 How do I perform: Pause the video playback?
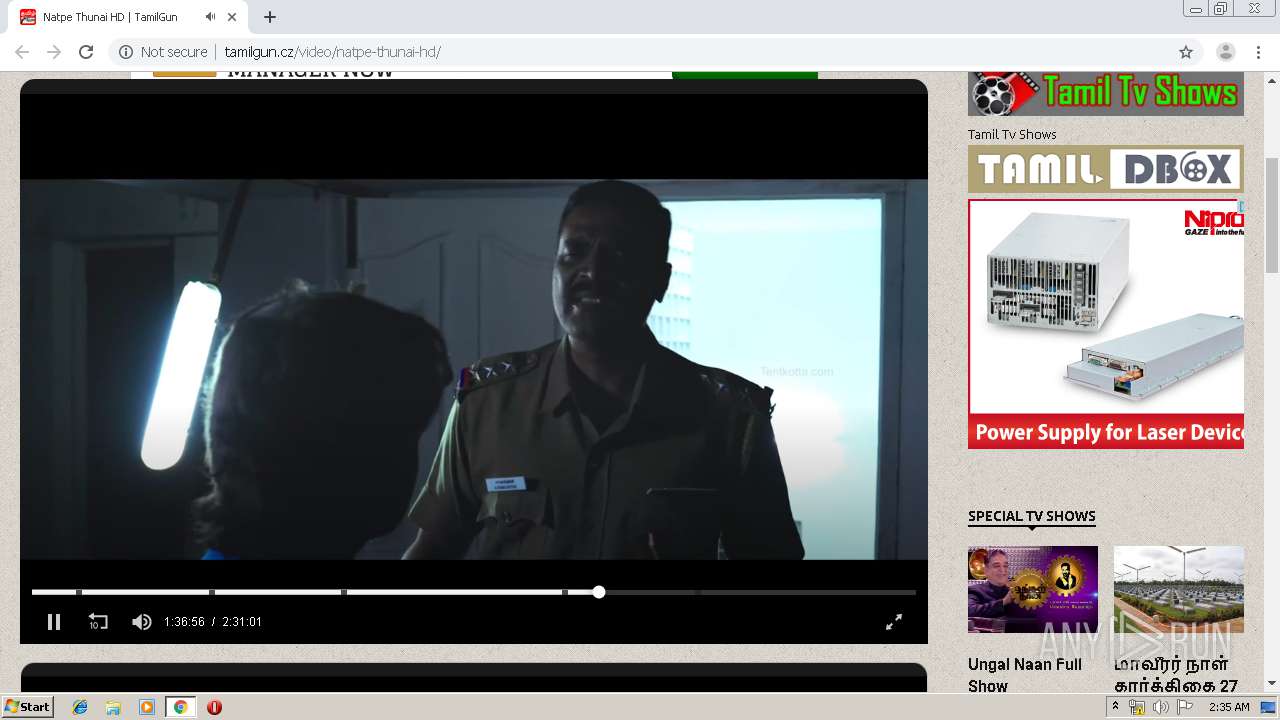pyautogui.click(x=54, y=622)
